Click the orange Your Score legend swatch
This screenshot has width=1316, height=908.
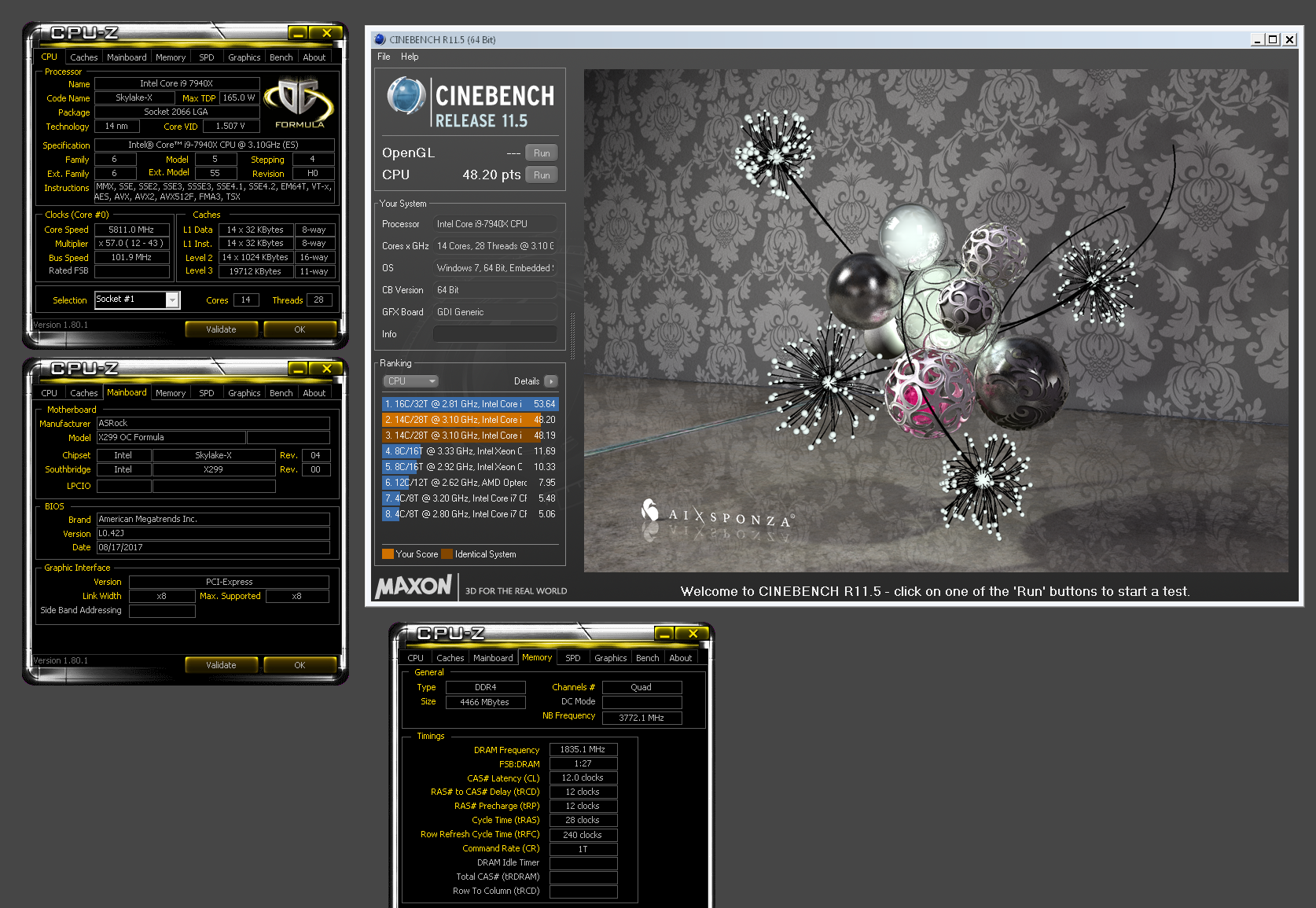coord(388,553)
